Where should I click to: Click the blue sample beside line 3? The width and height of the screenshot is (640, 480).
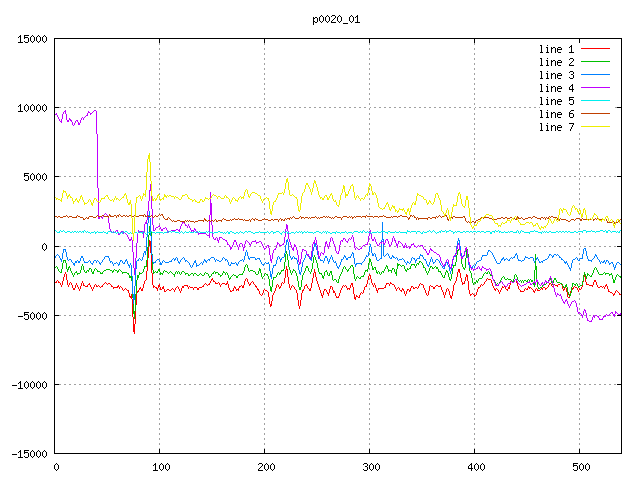tap(595, 75)
